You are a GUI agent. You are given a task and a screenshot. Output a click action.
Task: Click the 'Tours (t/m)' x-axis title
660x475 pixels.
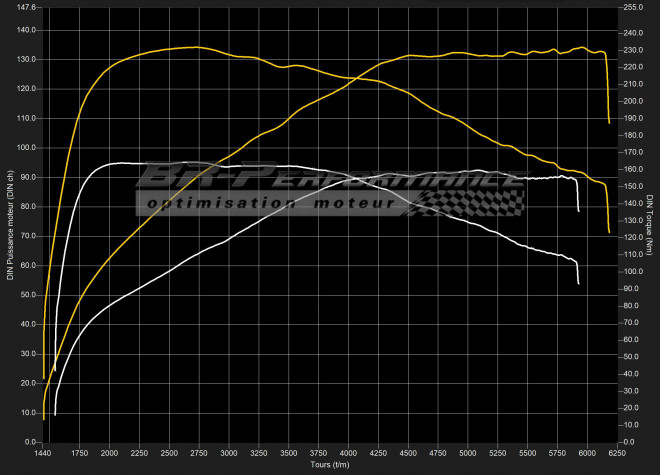(x=328, y=465)
